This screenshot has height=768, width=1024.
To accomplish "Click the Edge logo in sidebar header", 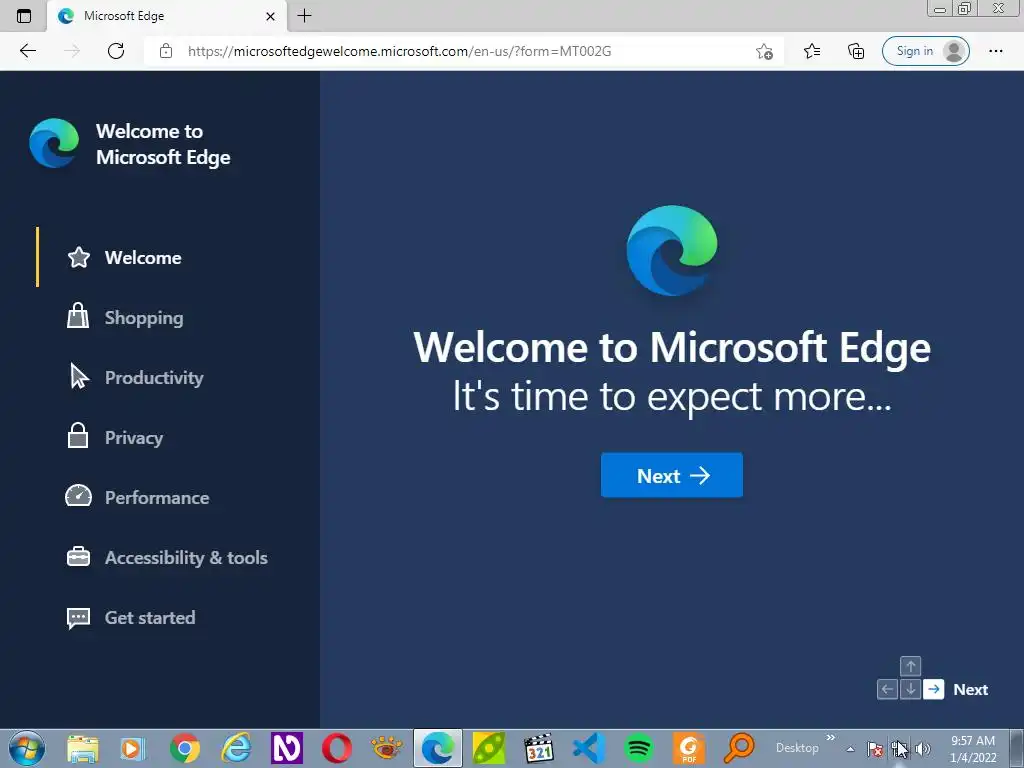I will (x=54, y=143).
